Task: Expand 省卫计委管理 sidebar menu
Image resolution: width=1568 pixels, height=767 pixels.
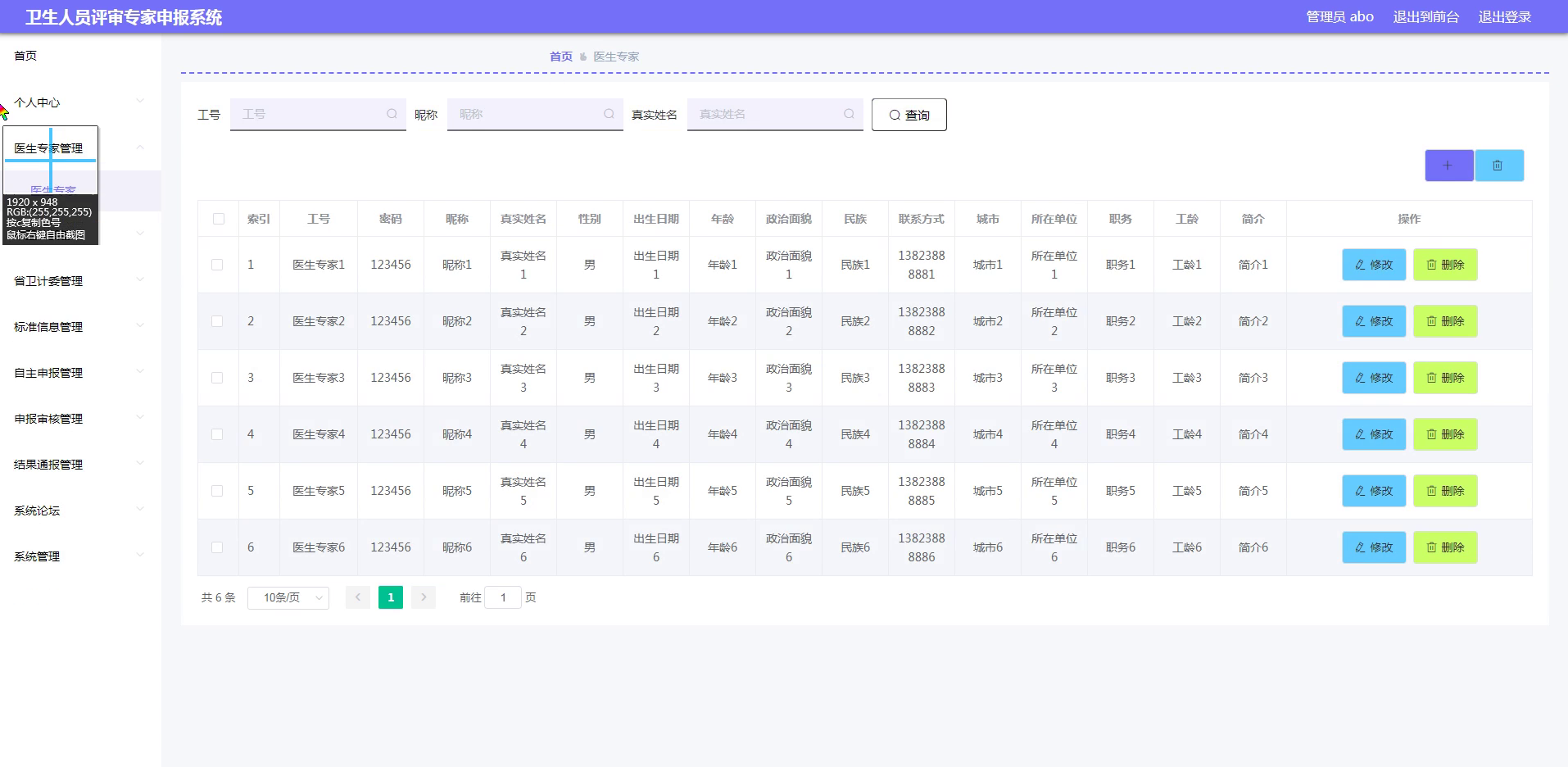Action: pos(80,281)
